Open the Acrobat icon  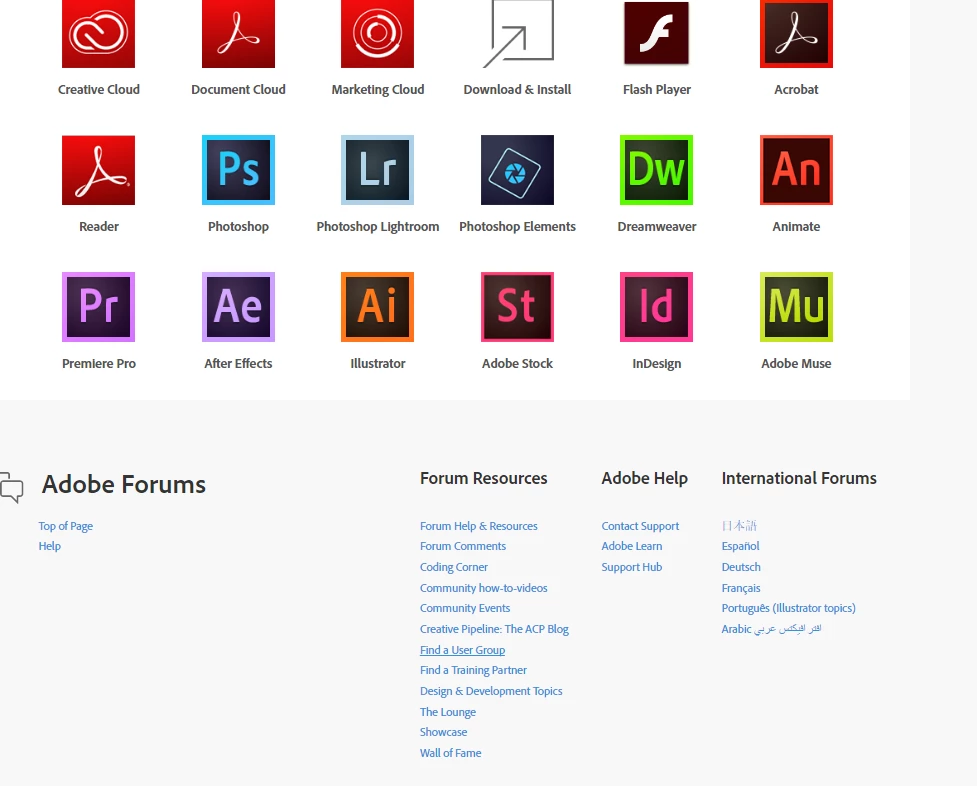[x=796, y=34]
